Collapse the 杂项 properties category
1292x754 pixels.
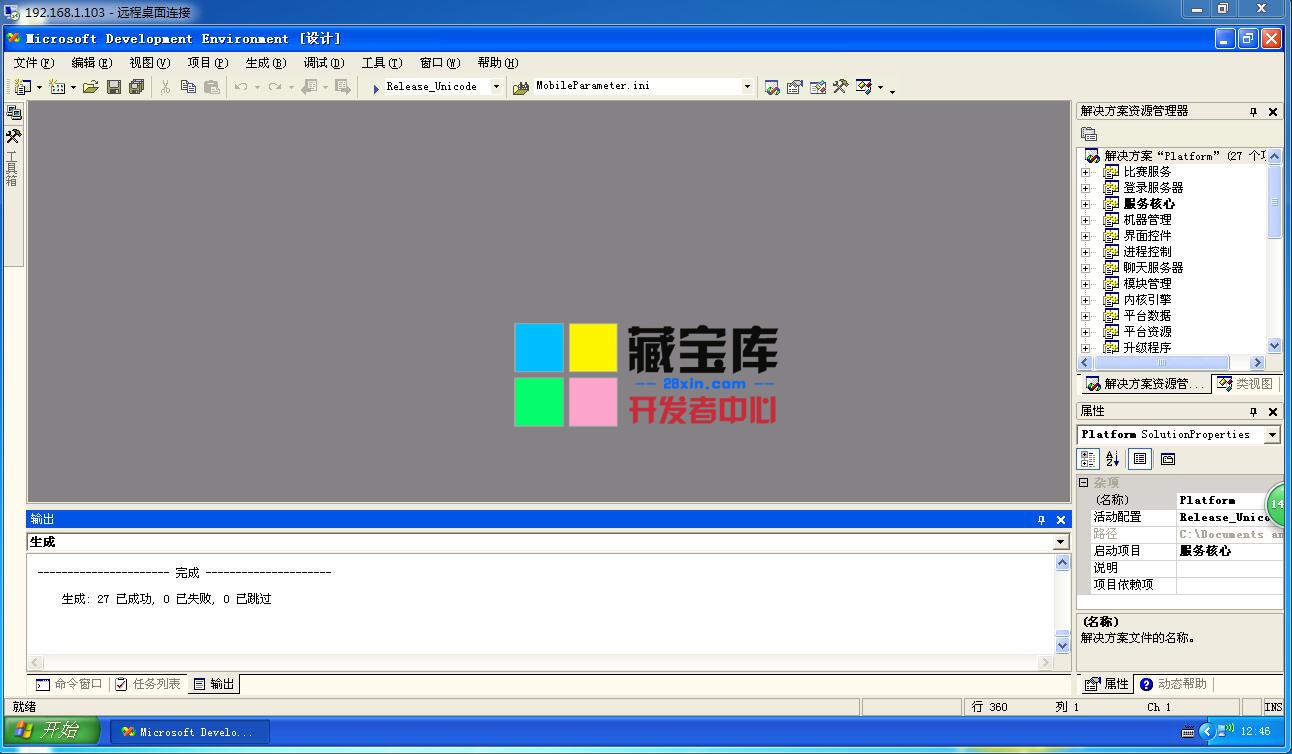1083,483
